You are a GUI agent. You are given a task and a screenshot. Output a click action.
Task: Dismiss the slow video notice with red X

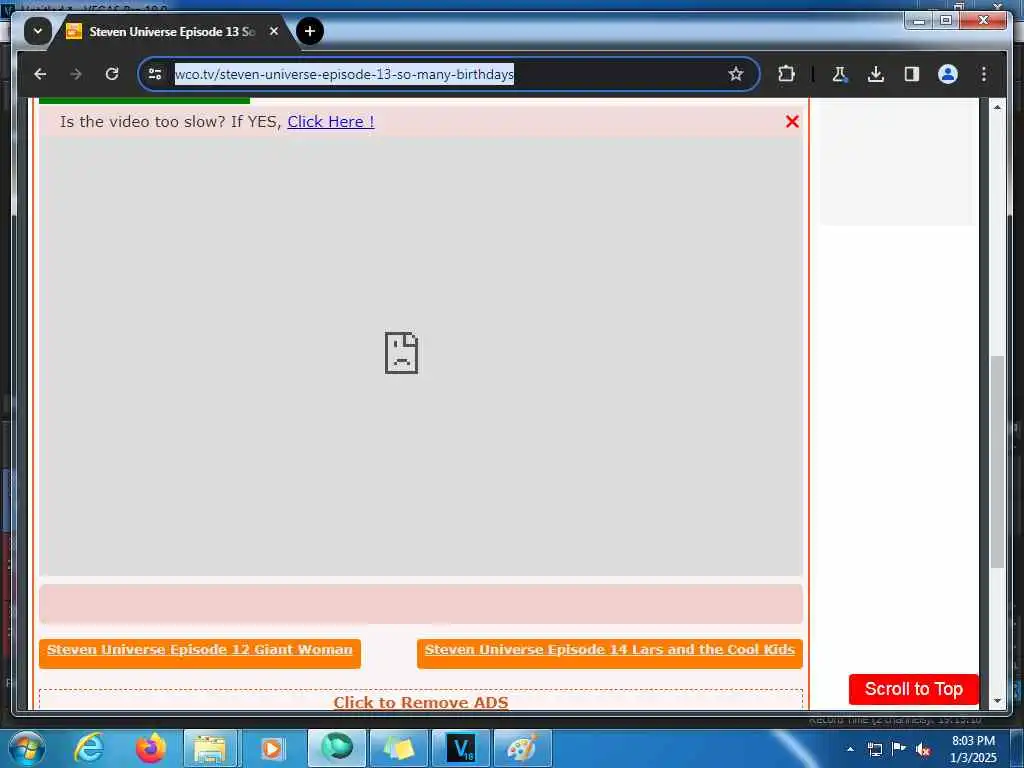point(792,121)
